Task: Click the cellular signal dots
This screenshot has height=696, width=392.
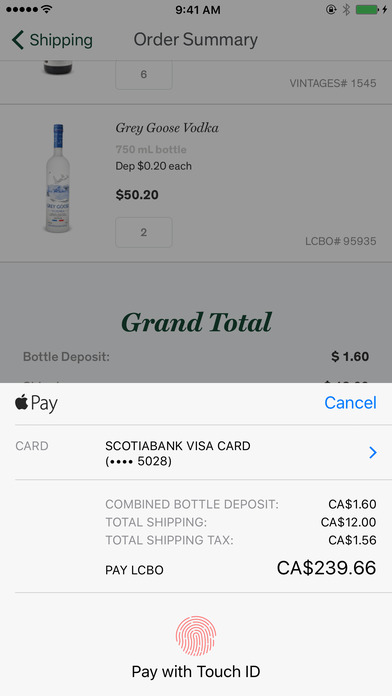Action: 22,9
